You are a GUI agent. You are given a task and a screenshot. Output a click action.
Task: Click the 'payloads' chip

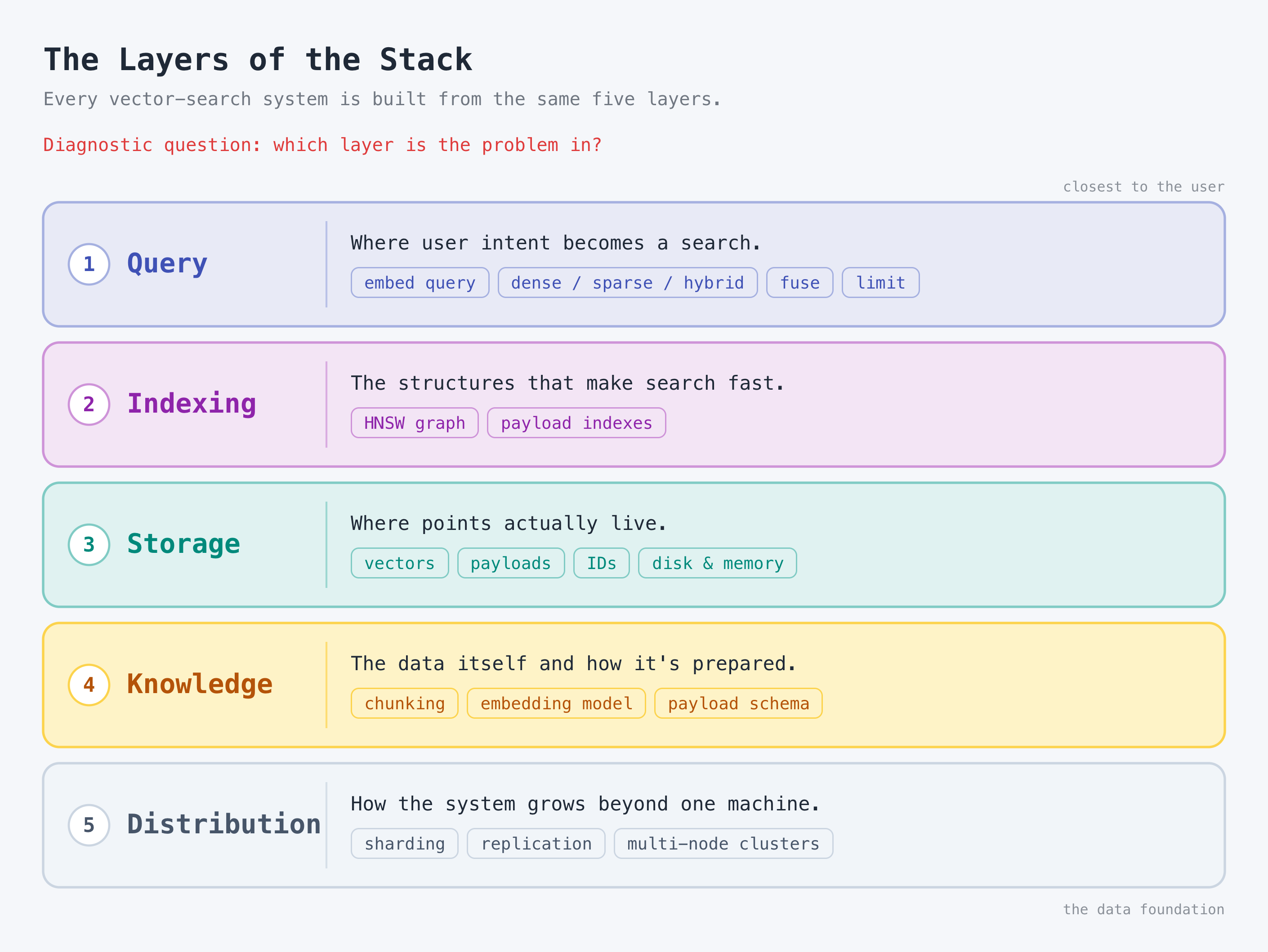(x=511, y=563)
